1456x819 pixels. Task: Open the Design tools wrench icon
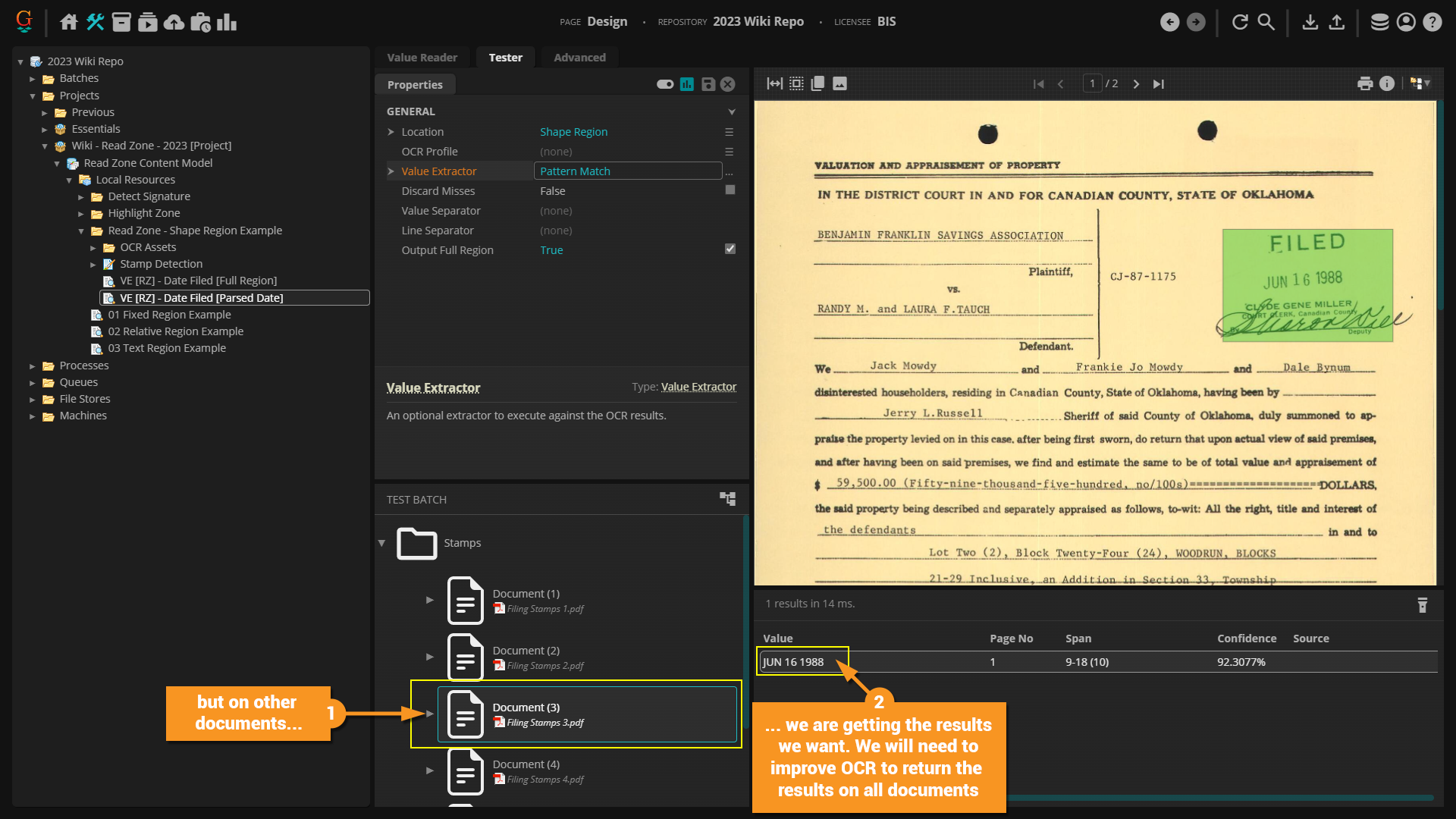point(95,22)
